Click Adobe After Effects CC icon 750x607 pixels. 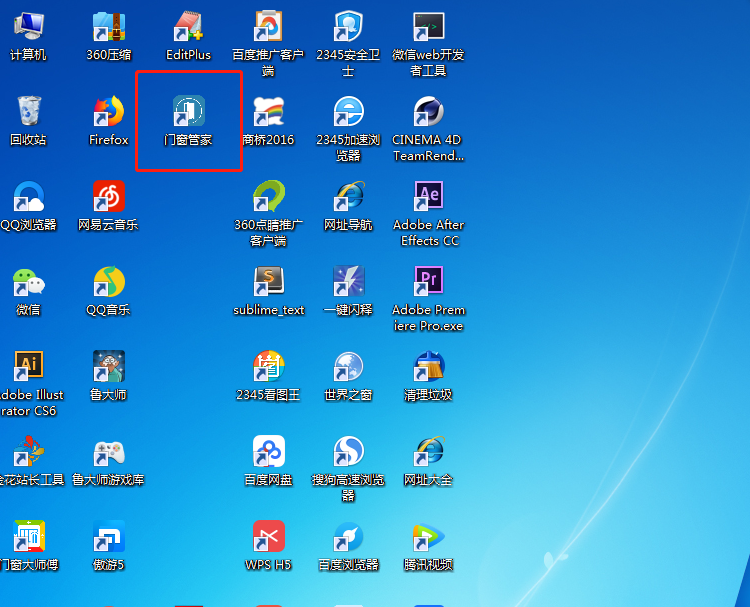click(428, 196)
